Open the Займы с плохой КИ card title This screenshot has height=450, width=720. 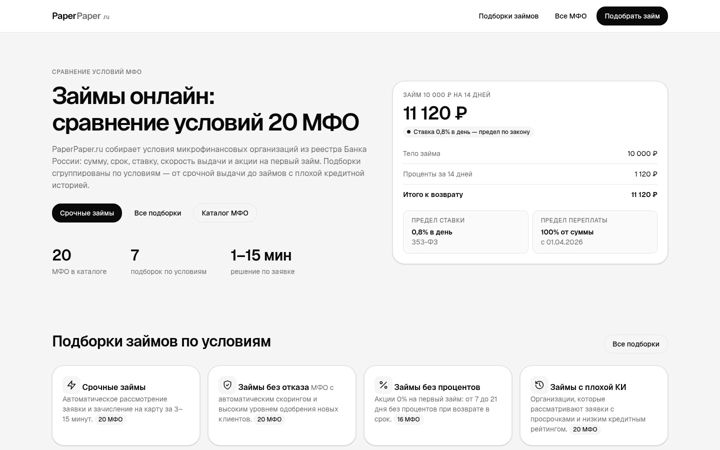588,387
